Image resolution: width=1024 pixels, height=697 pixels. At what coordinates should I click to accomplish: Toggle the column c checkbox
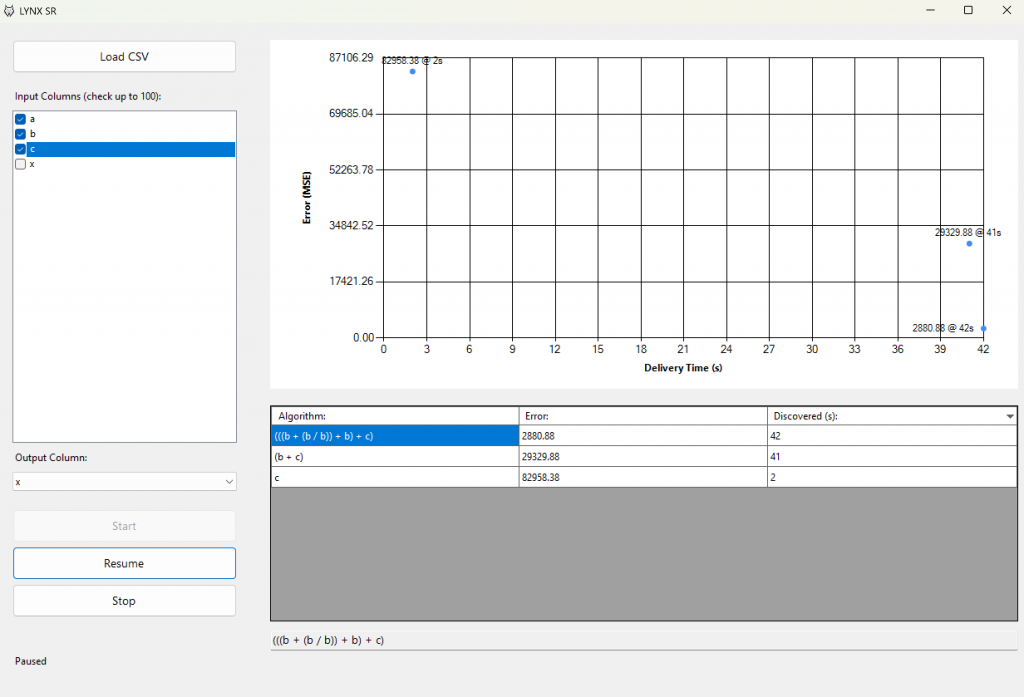20,149
